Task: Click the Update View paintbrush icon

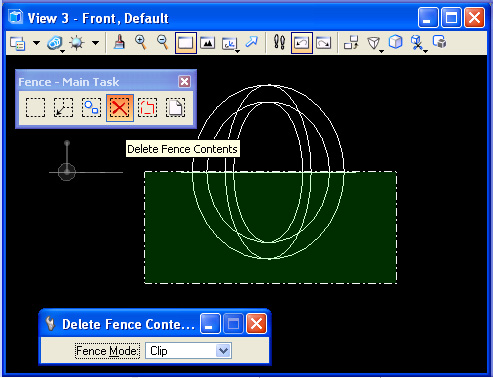Action: [x=119, y=43]
